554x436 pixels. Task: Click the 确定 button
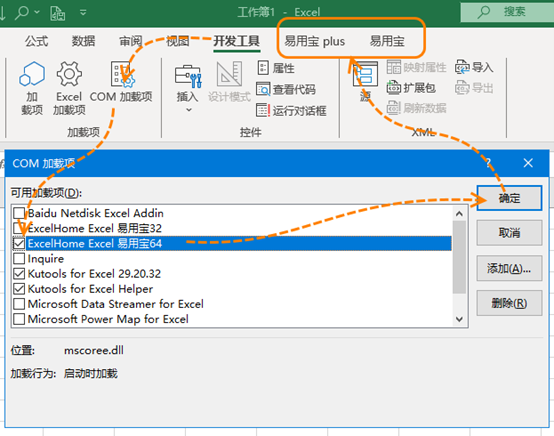[x=509, y=198]
